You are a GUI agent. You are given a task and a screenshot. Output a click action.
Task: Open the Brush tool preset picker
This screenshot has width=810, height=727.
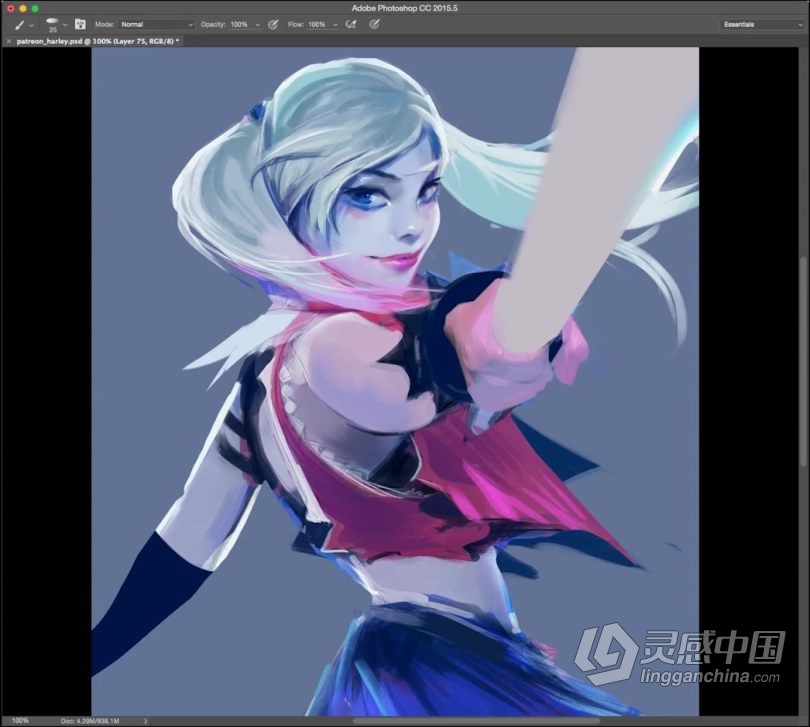coord(24,24)
